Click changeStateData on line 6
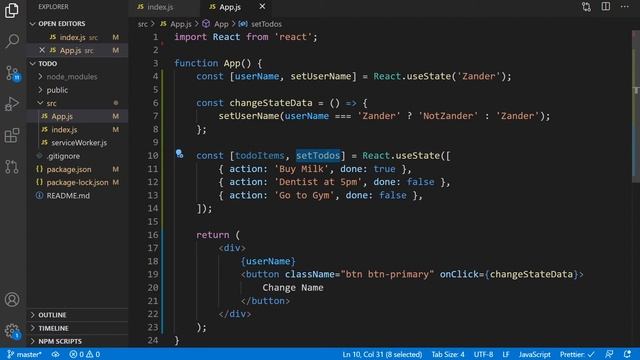The height and width of the screenshot is (360, 640). point(271,103)
